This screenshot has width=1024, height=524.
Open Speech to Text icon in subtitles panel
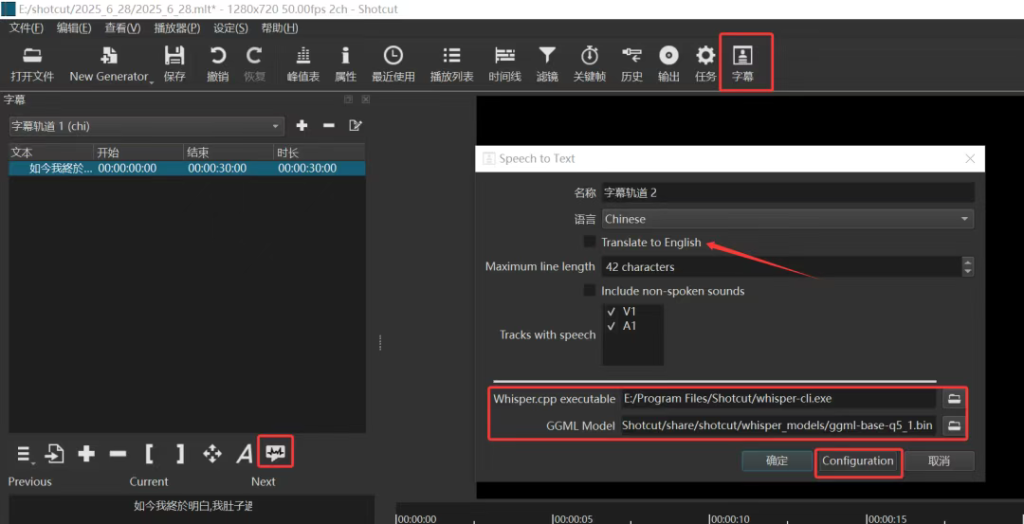pos(276,453)
